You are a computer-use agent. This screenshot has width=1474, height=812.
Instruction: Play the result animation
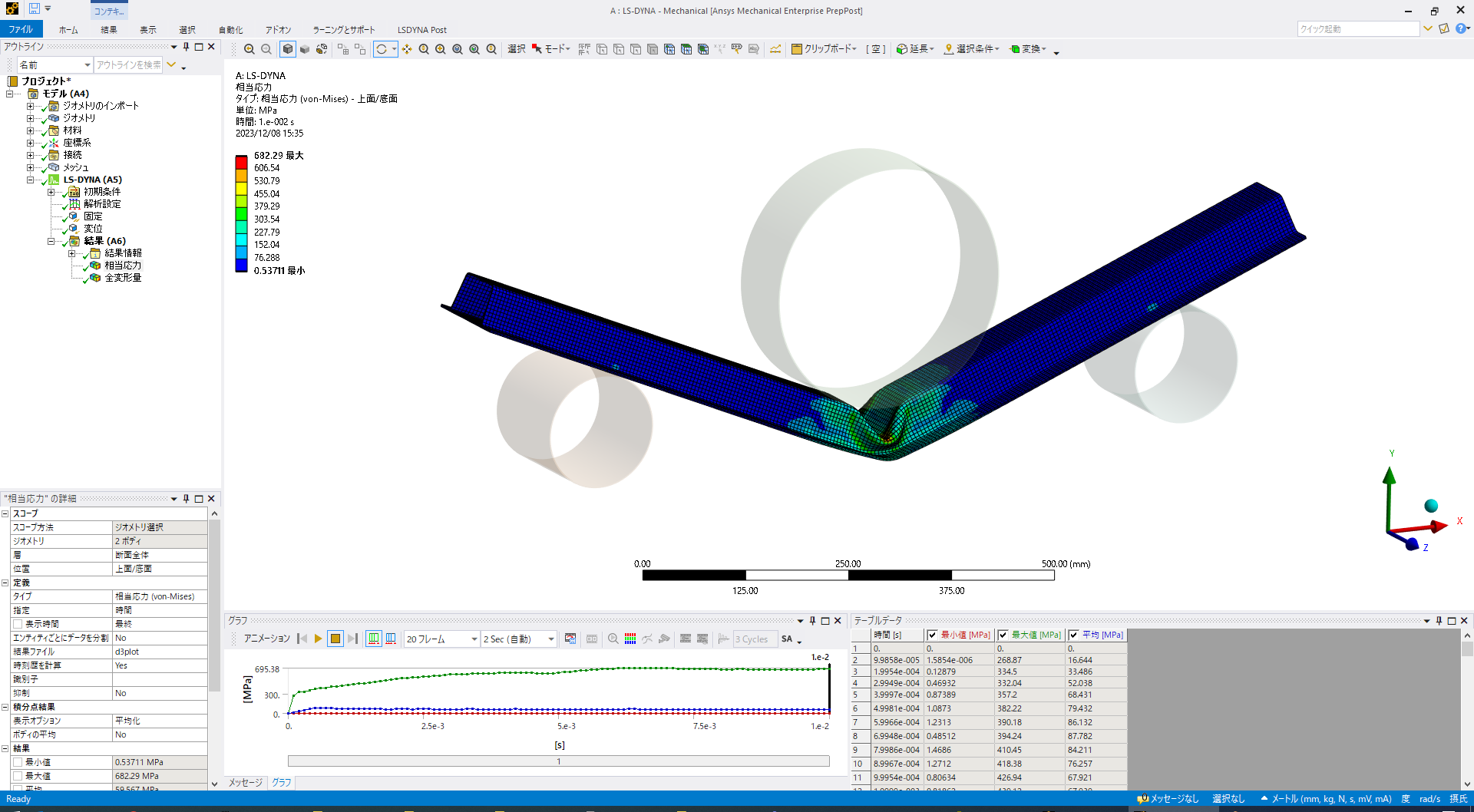click(x=318, y=639)
